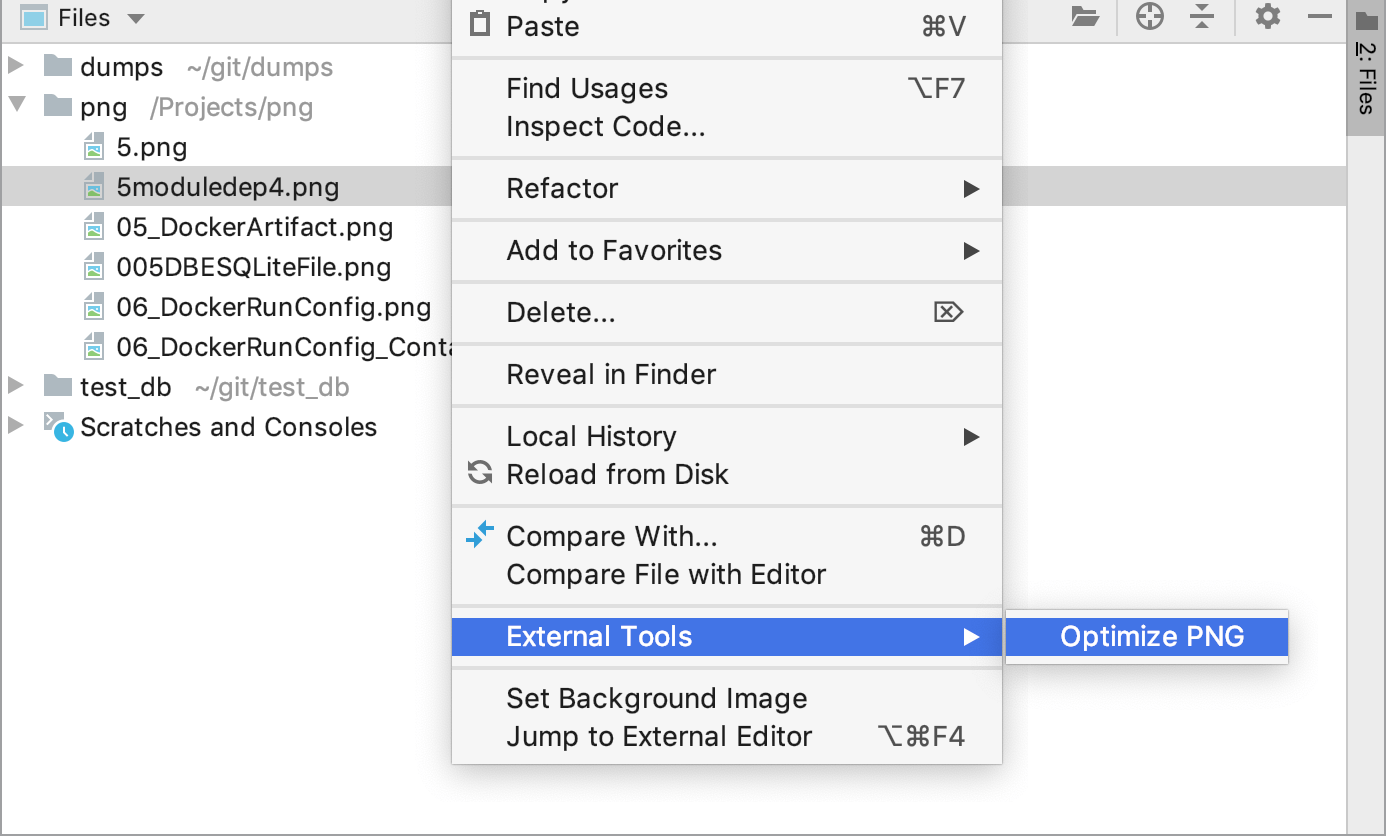
Task: Click the locate target toolbar icon
Action: tap(1149, 17)
